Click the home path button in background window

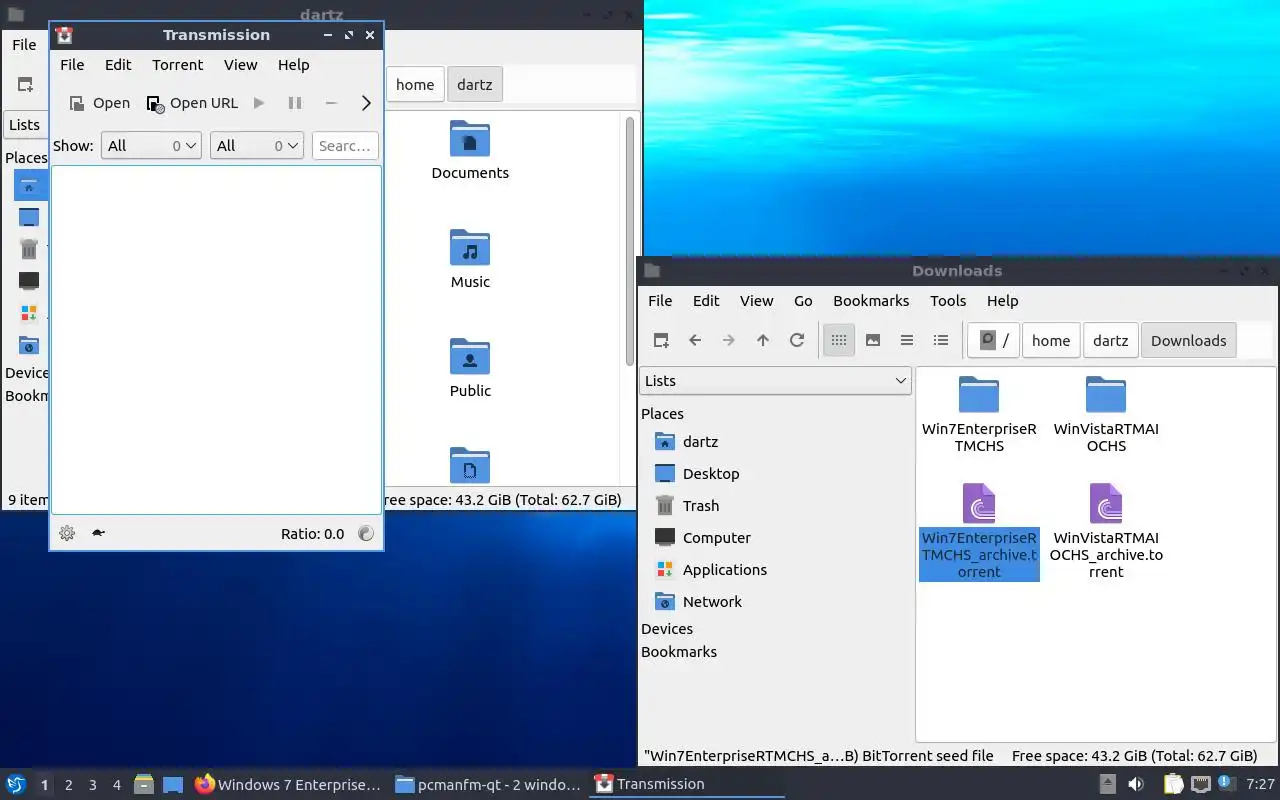click(x=415, y=85)
